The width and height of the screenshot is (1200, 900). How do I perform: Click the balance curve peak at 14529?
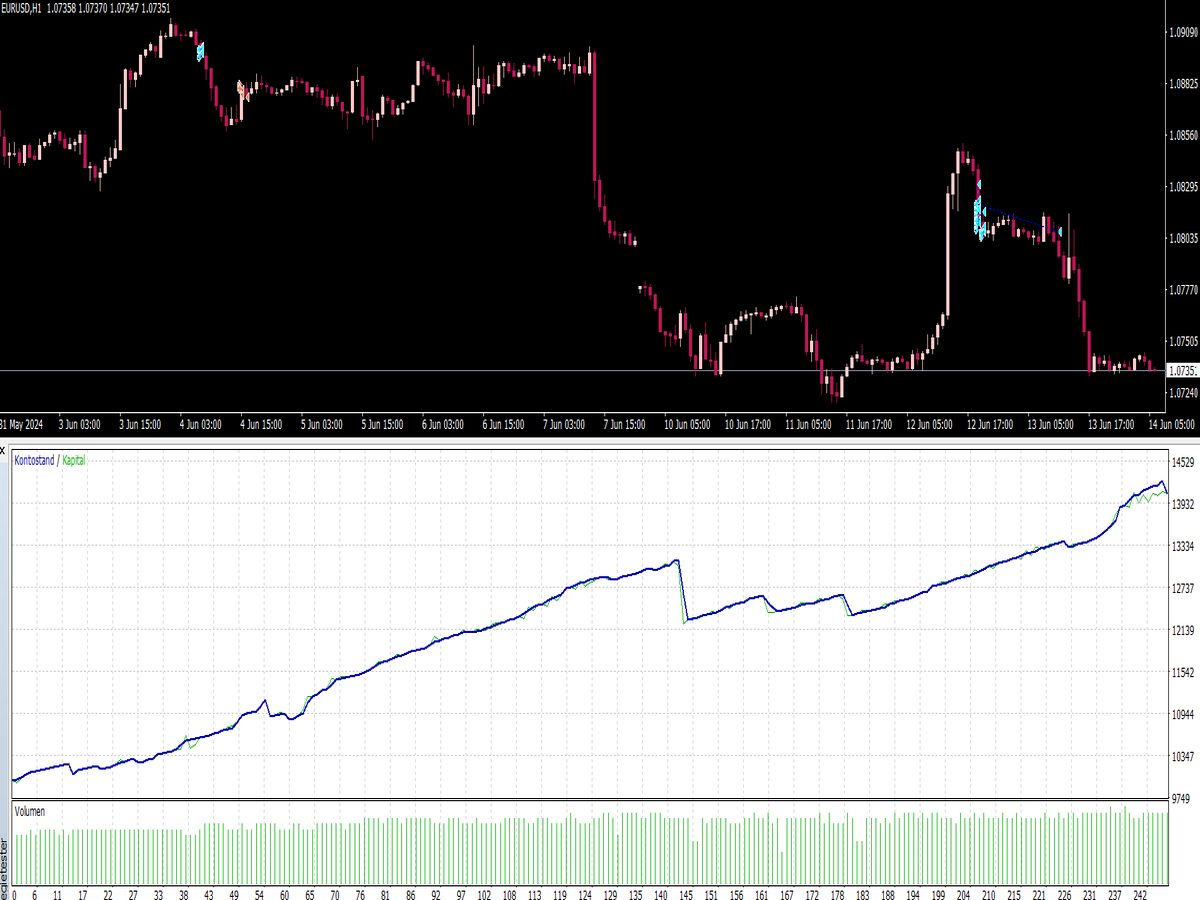tap(1163, 483)
